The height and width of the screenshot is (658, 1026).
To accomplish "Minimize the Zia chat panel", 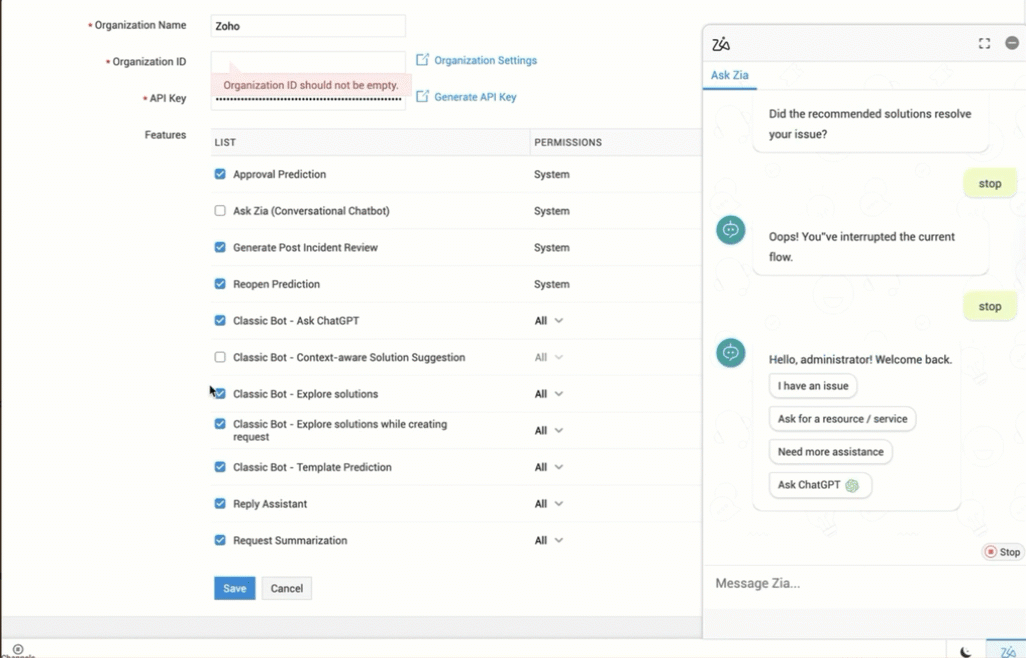I will (x=1012, y=43).
